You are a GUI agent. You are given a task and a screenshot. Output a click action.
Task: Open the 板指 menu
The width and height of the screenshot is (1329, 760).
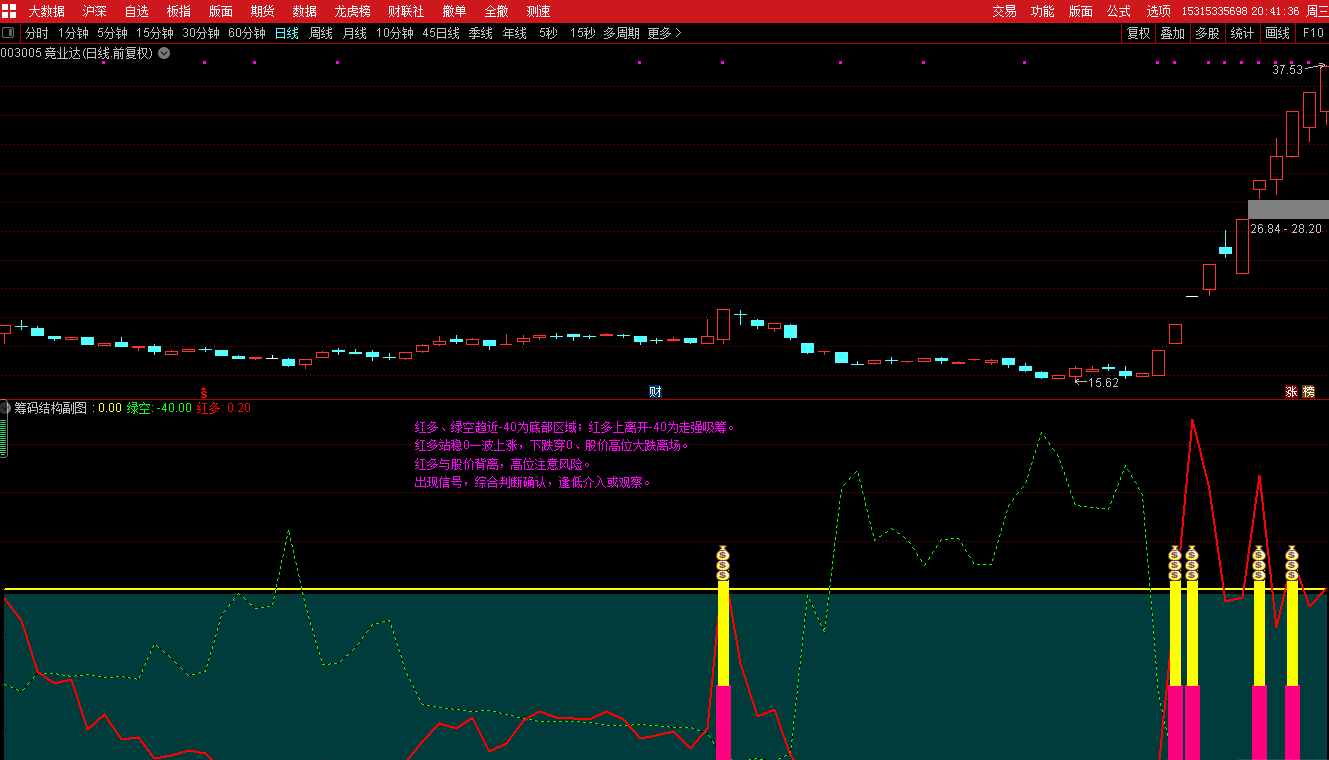click(x=179, y=11)
